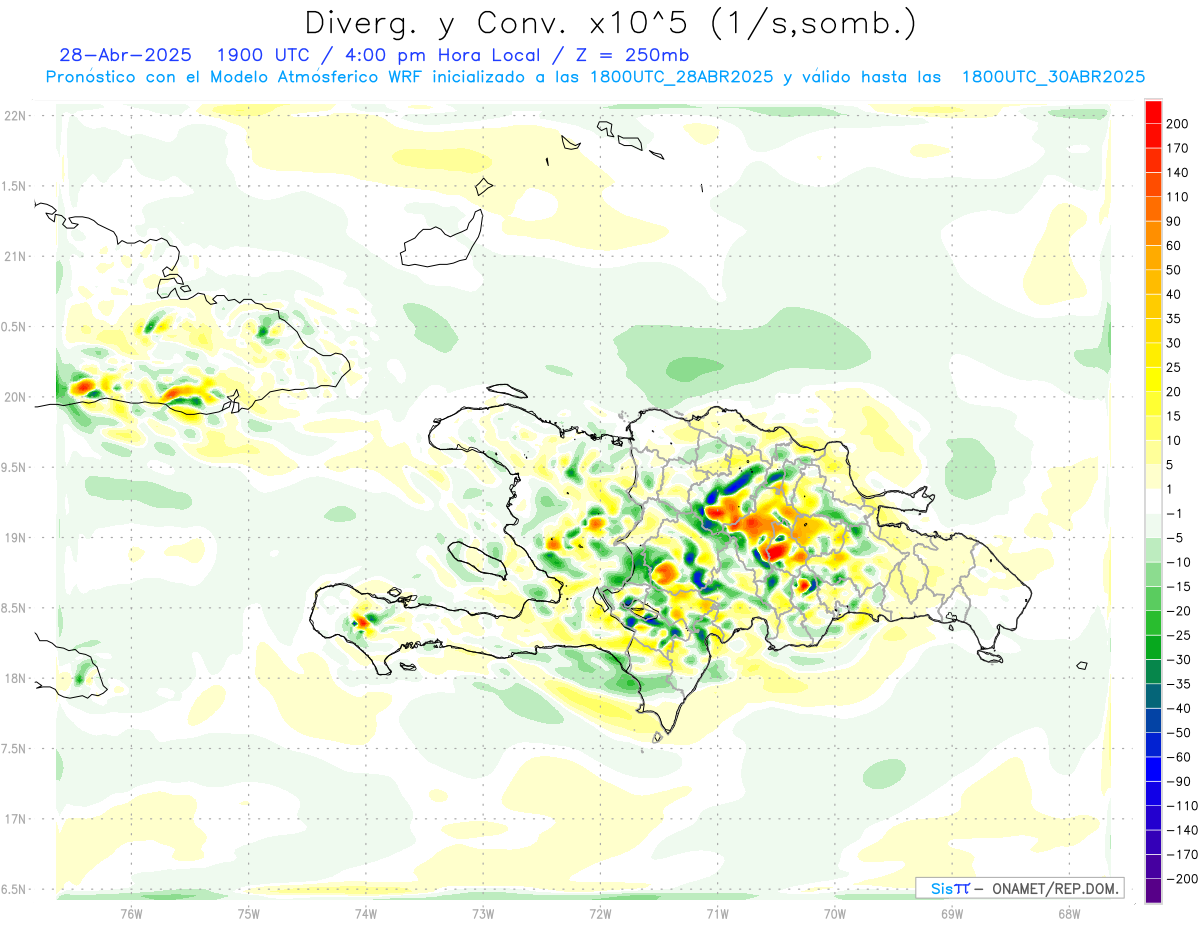The image size is (1200, 927).
Task: Click the '1800UTC_28ABR2025' initialization time text
Action: pyautogui.click(x=682, y=77)
